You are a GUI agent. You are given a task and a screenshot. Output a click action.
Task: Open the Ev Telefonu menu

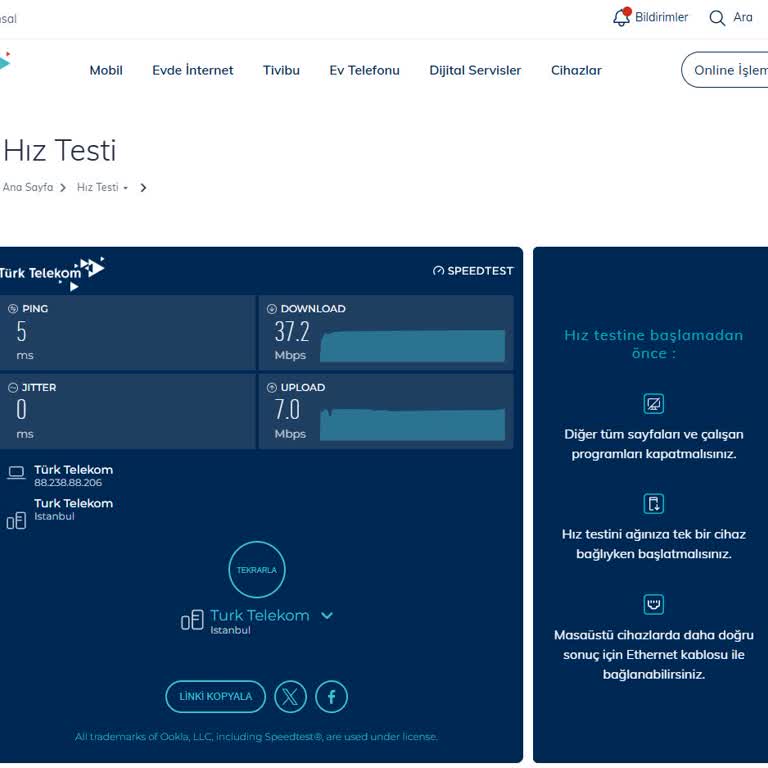[364, 70]
